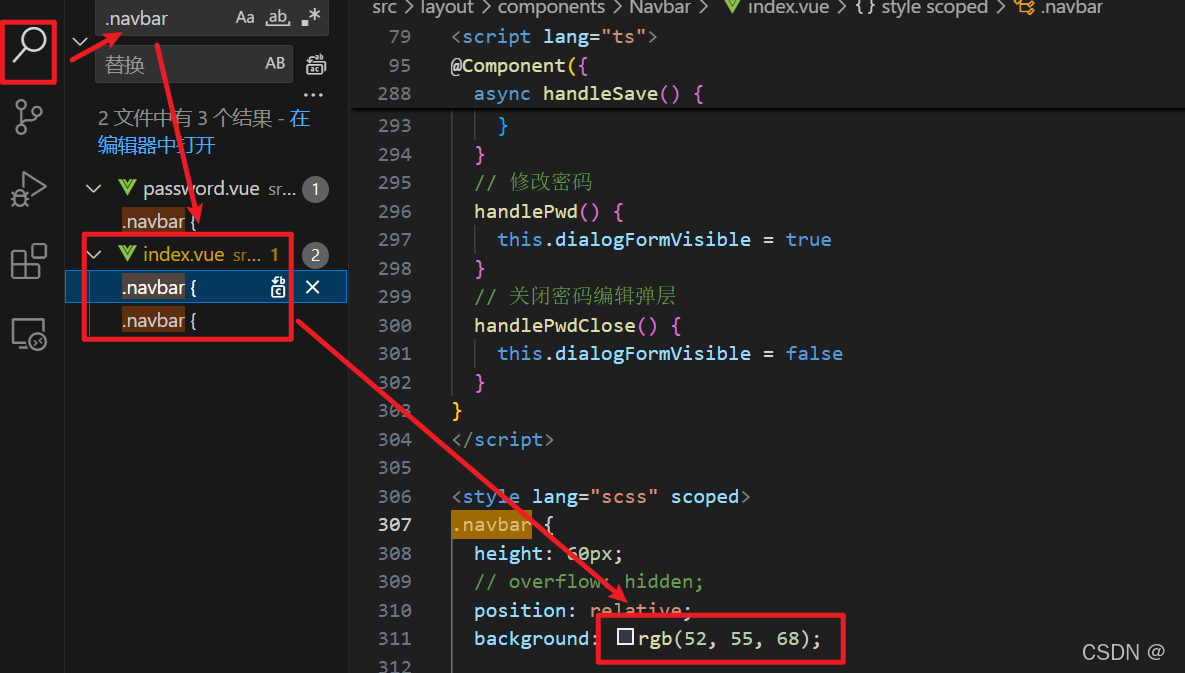Toggle Match Whole Word option
The width and height of the screenshot is (1185, 673).
tap(277, 17)
